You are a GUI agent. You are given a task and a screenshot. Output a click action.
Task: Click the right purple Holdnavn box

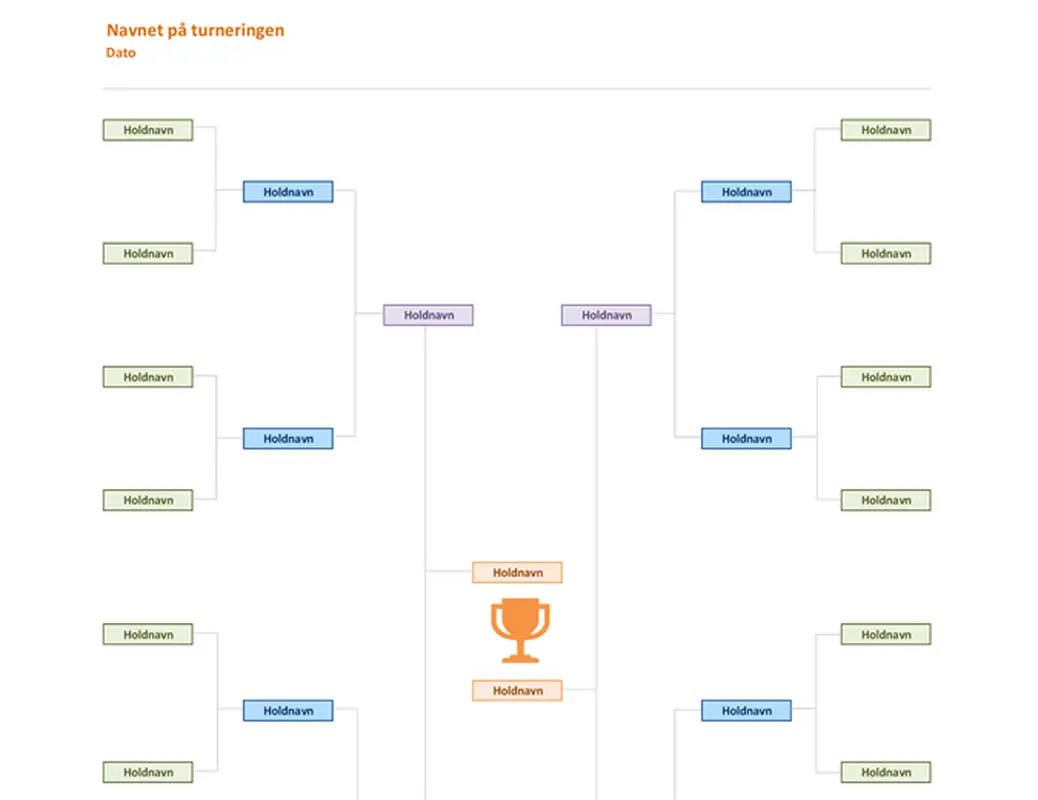pos(606,315)
